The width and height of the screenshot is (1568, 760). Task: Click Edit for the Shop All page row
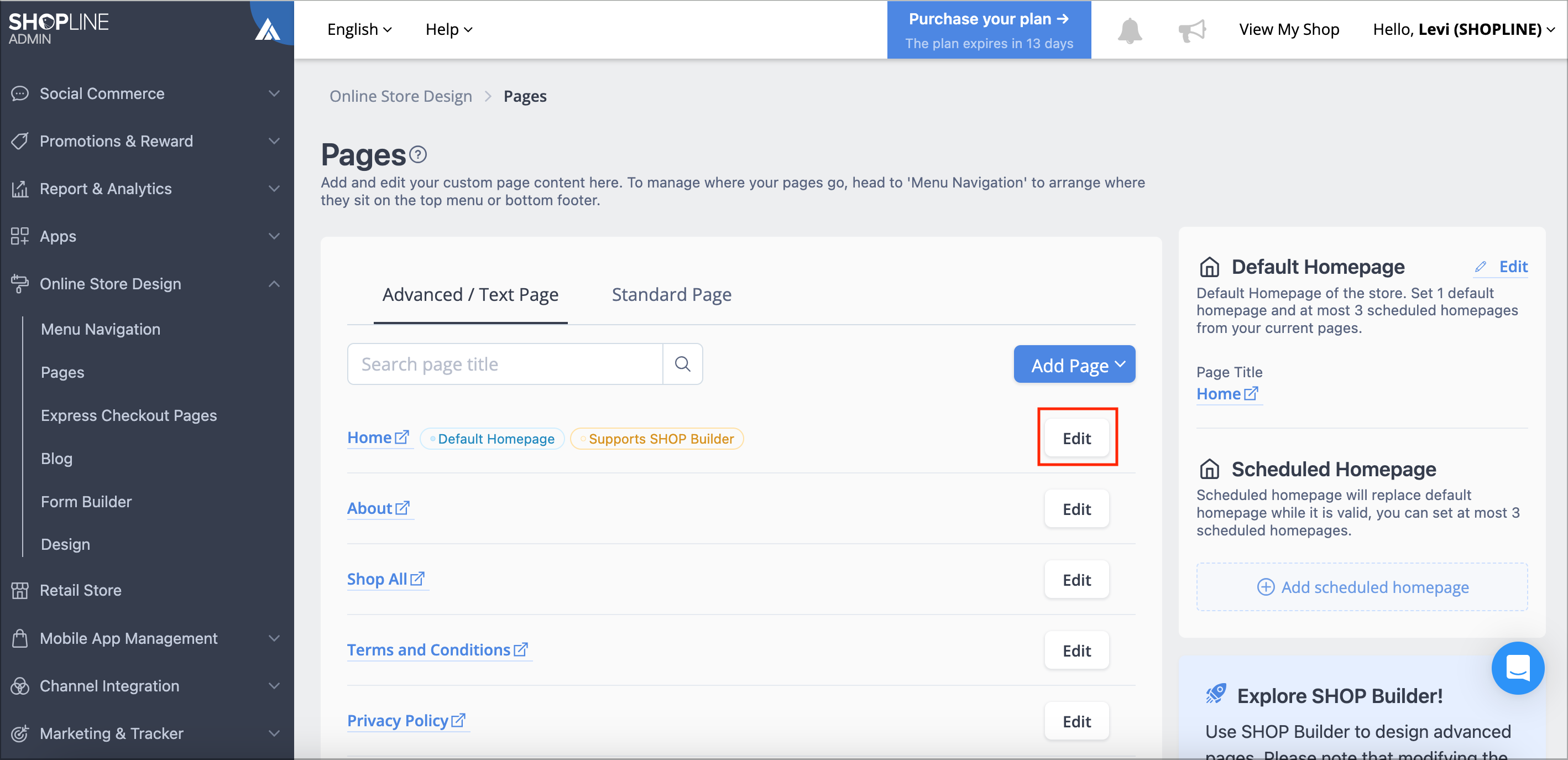tap(1077, 580)
